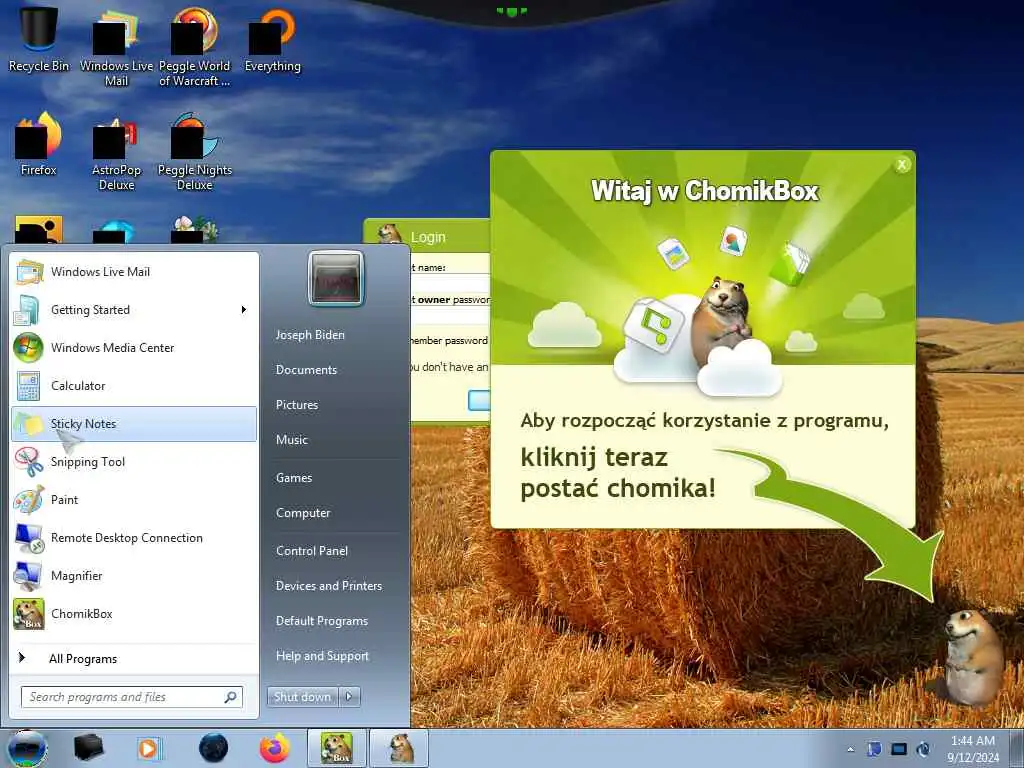The image size is (1024, 768).
Task: Select Sticky Notes in Start menu
Action: pos(134,424)
